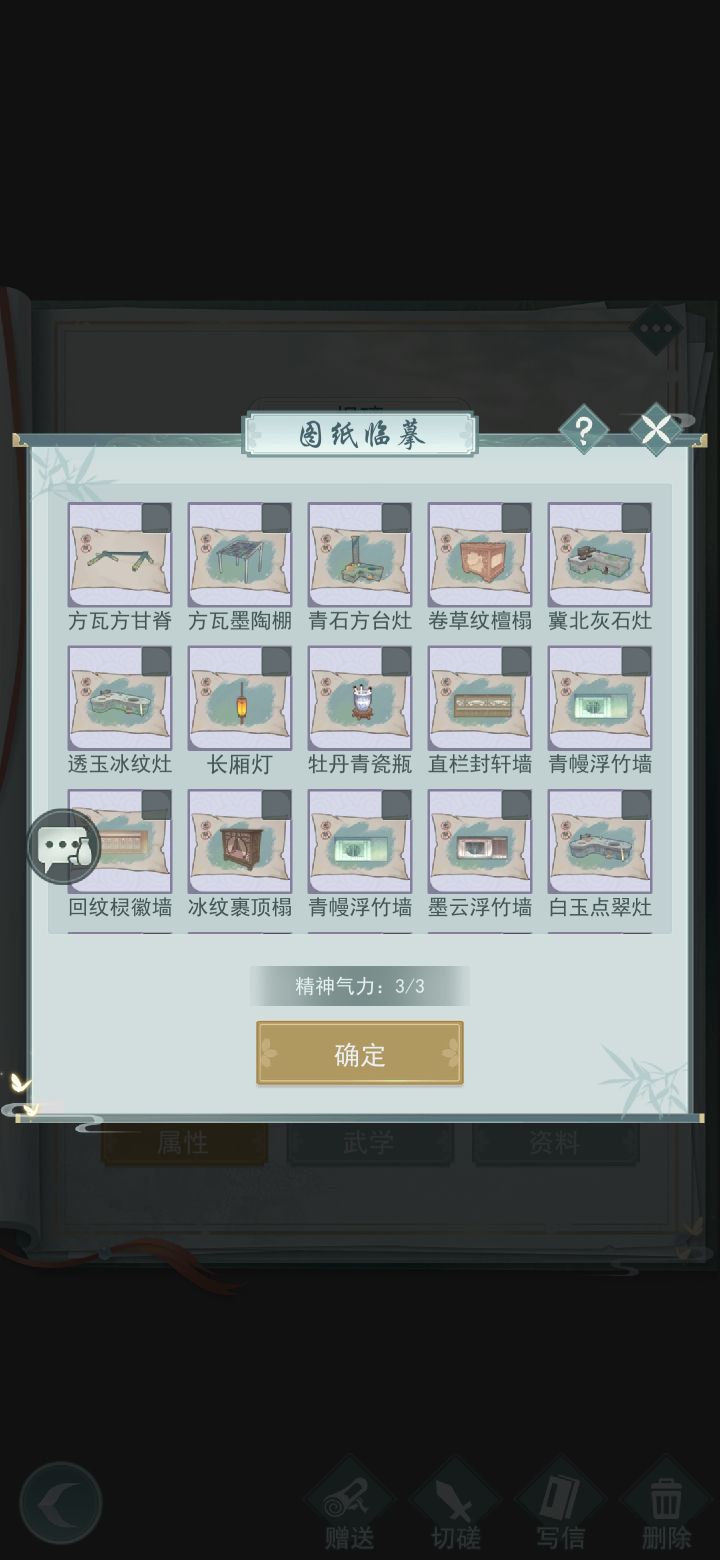The width and height of the screenshot is (720, 1560).
Task: Open the chat bubble icon
Action: (x=64, y=847)
